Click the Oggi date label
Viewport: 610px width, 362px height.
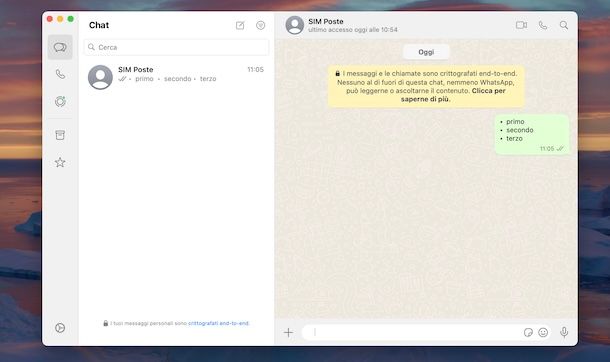426,52
